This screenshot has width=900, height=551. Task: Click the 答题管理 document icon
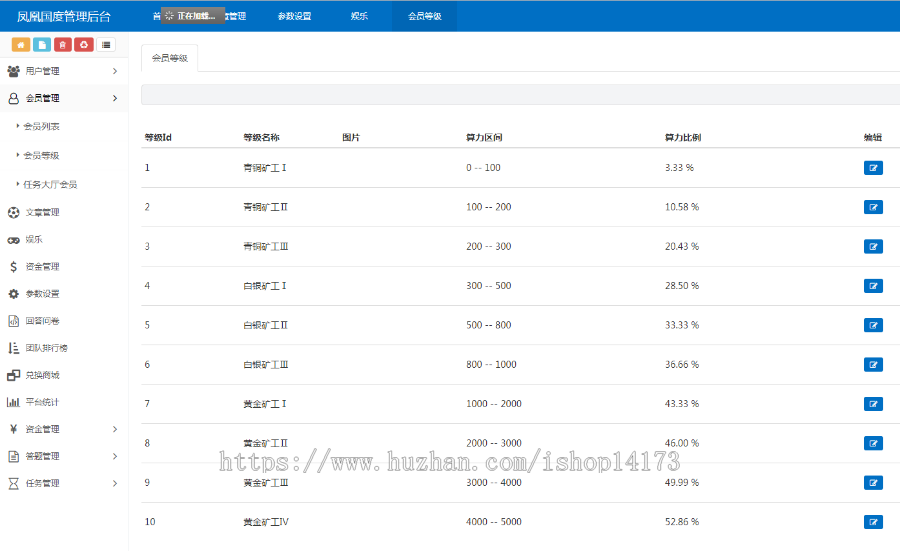[x=13, y=456]
